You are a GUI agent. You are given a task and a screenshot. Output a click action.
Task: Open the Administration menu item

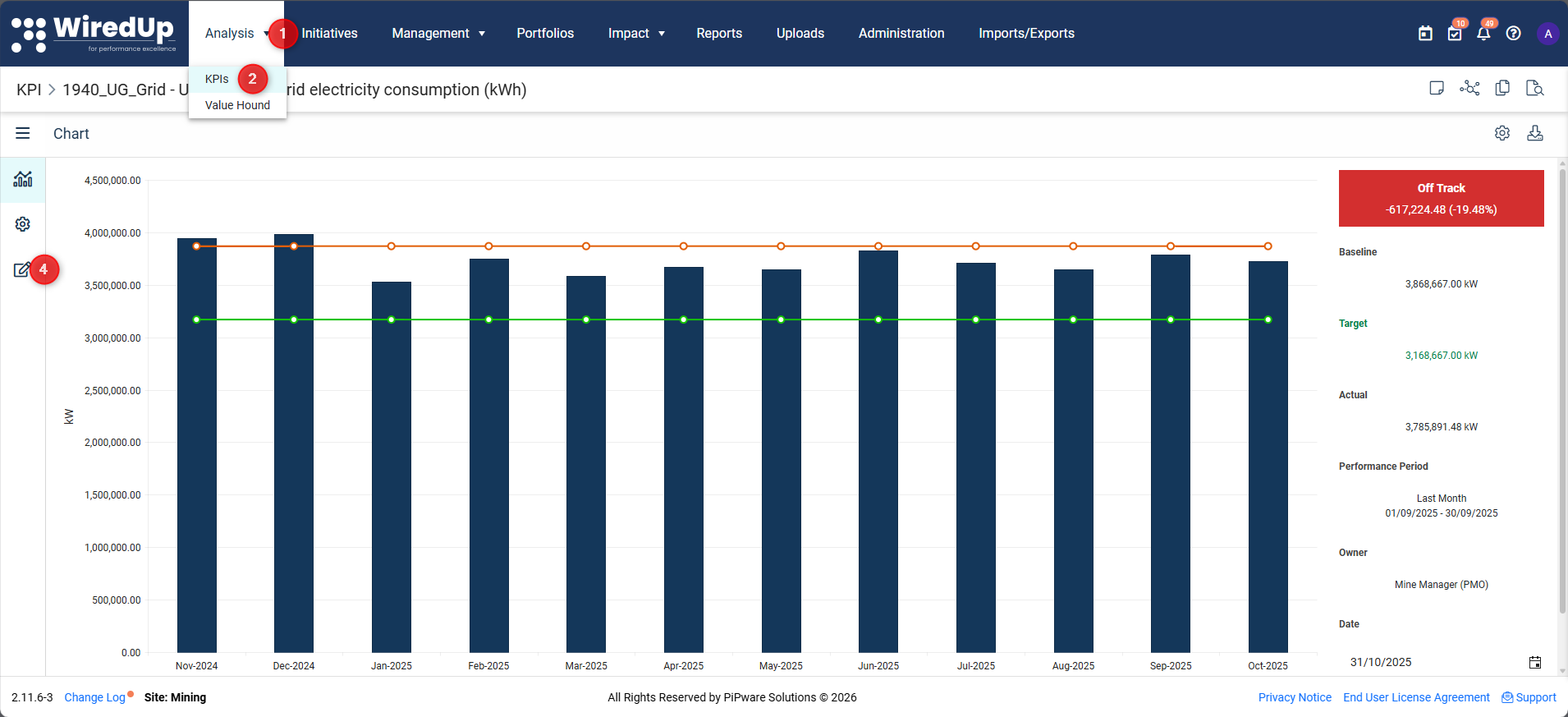tap(901, 34)
